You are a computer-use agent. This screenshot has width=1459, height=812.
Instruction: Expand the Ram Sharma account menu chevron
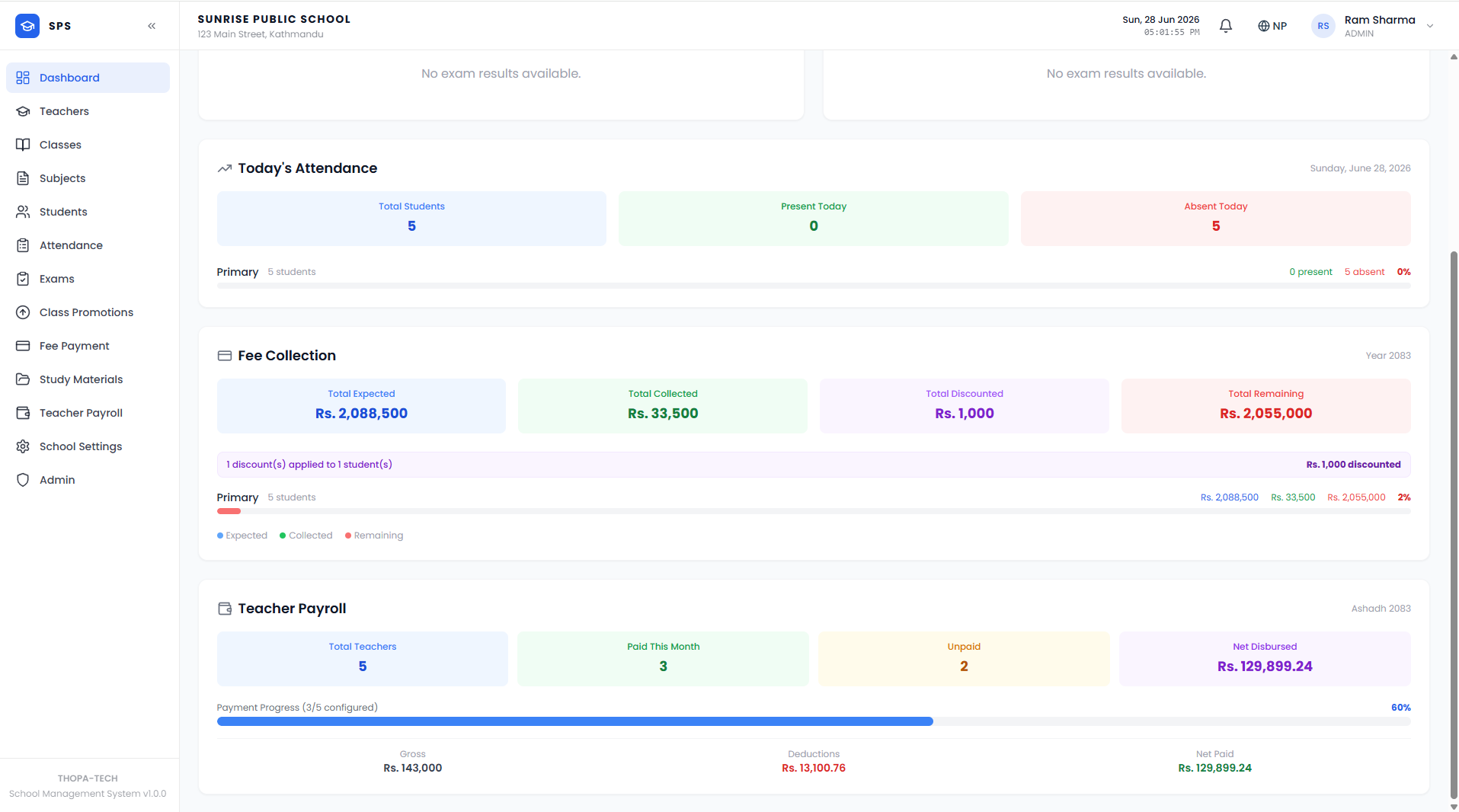(1430, 26)
